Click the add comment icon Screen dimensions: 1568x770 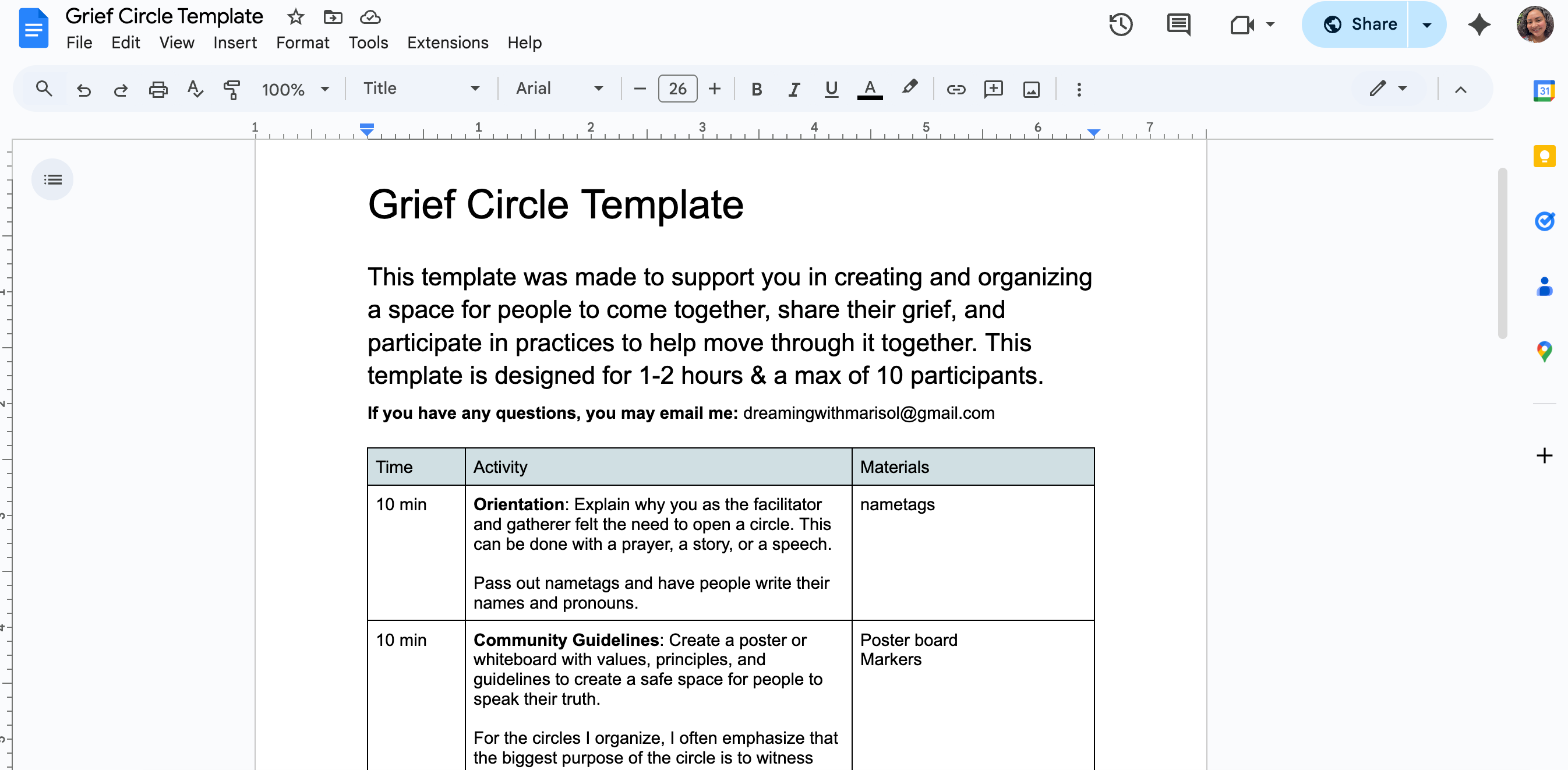coord(993,90)
